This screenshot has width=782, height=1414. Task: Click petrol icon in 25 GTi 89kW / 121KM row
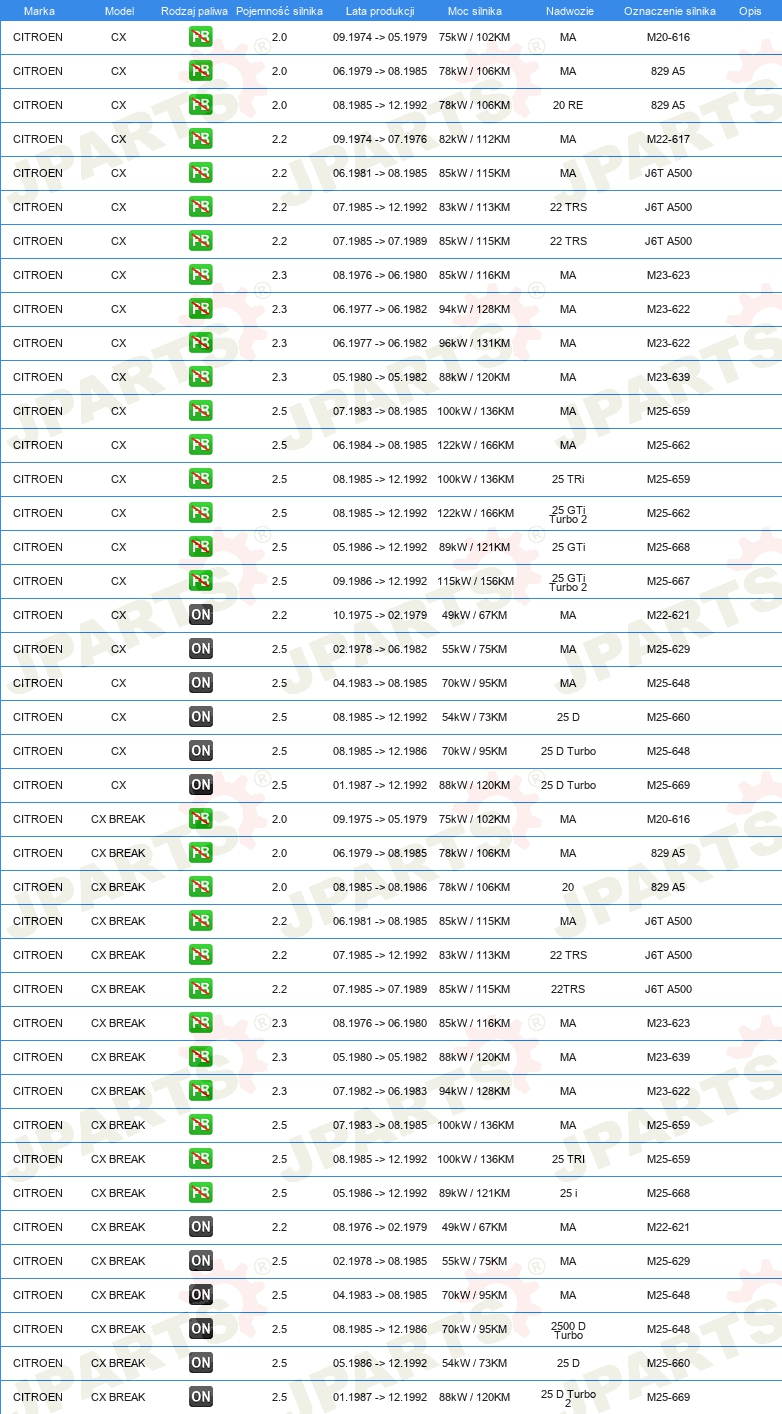(201, 547)
